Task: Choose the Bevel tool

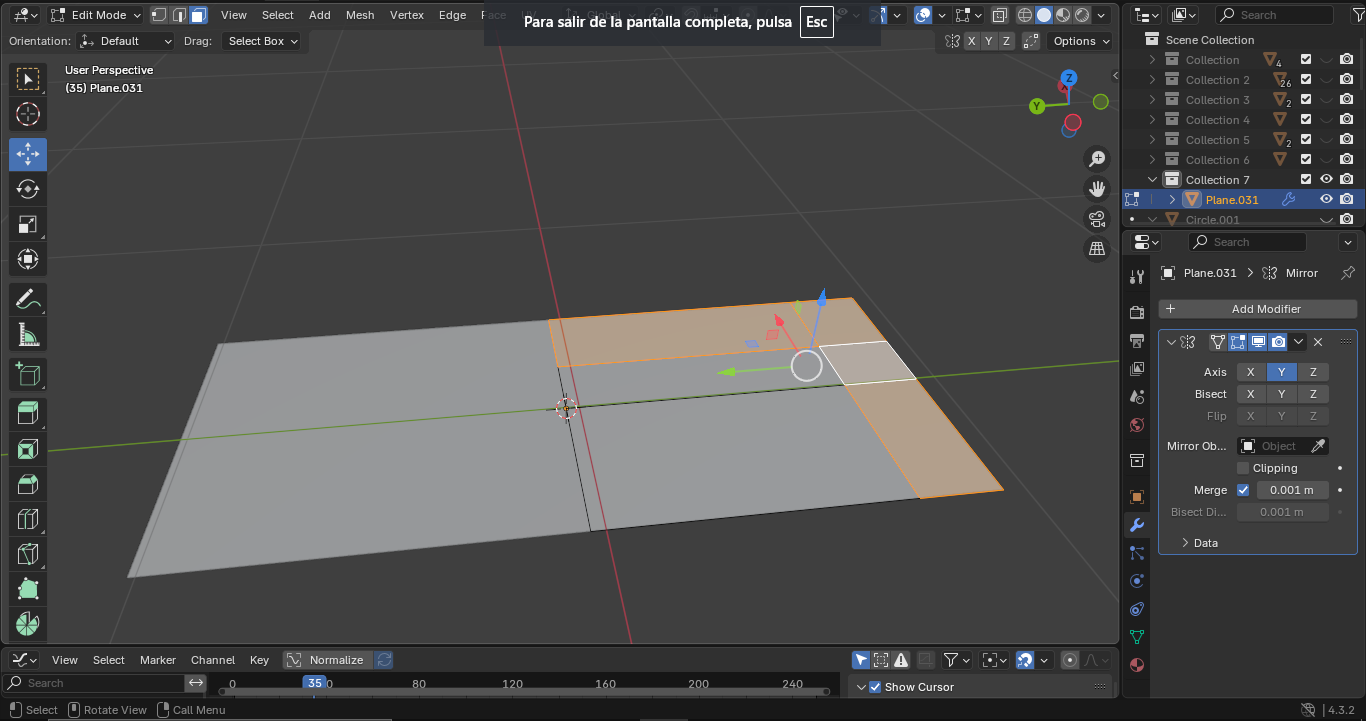Action: click(28, 484)
